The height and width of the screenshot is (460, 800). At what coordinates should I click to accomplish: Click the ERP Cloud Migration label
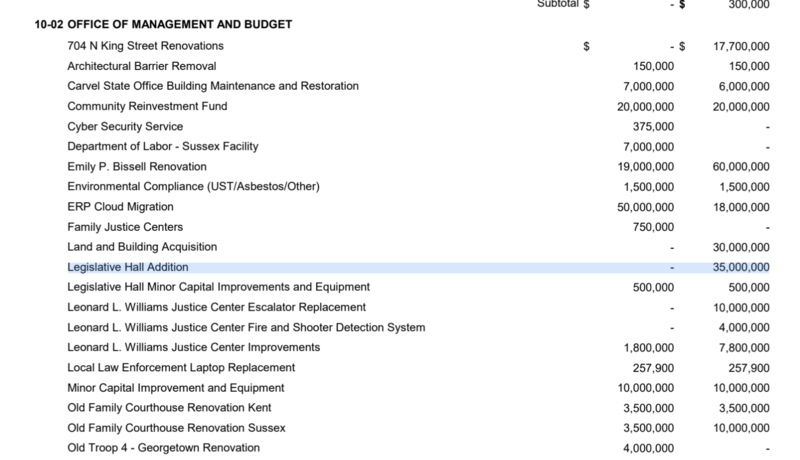(x=120, y=207)
